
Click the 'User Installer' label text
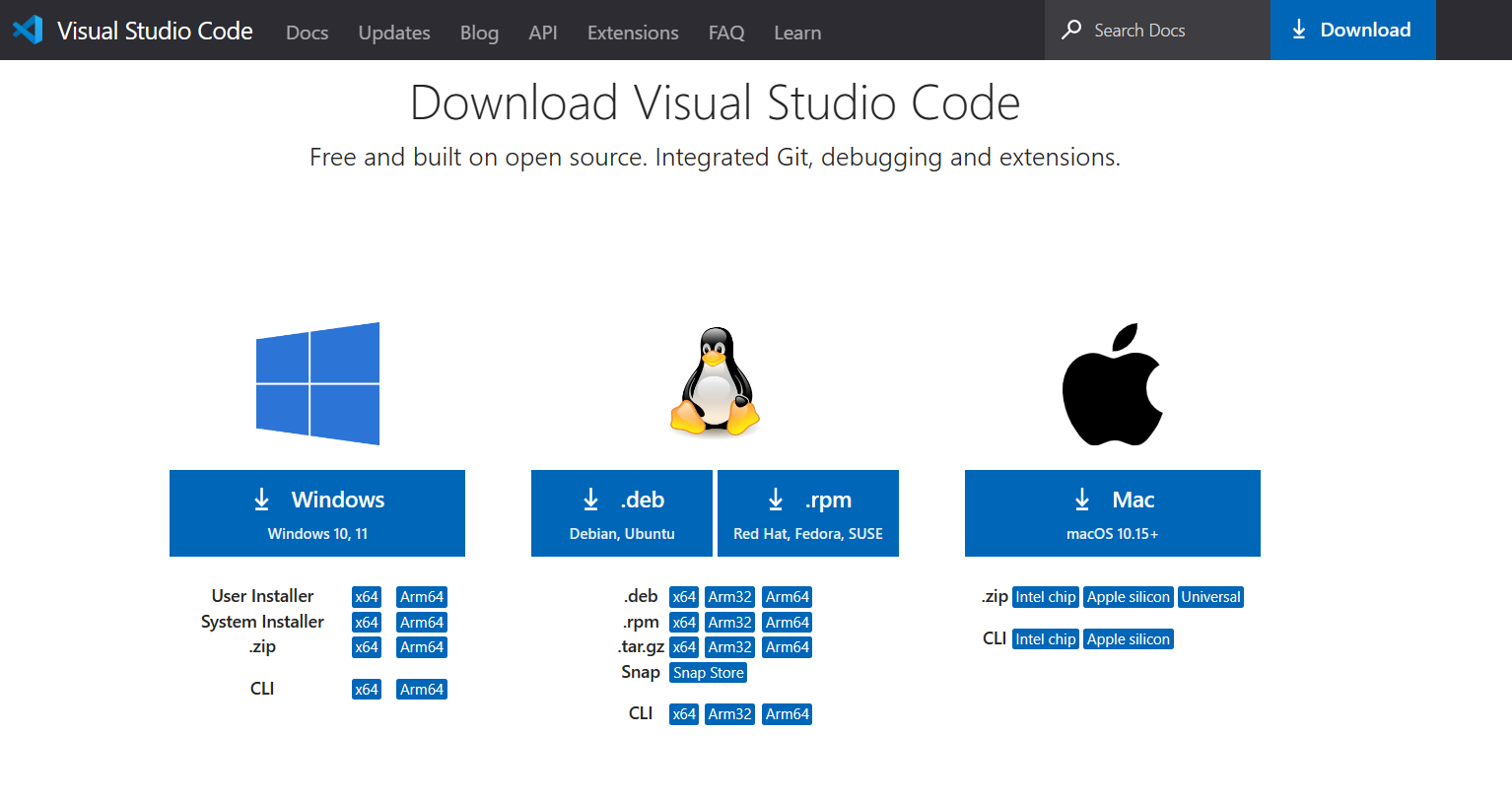262,596
